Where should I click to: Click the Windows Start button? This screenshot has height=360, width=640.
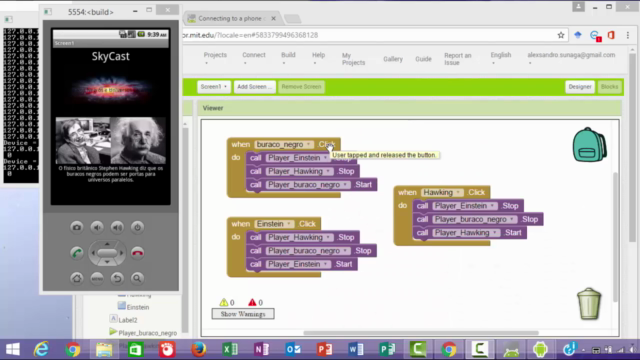13,349
